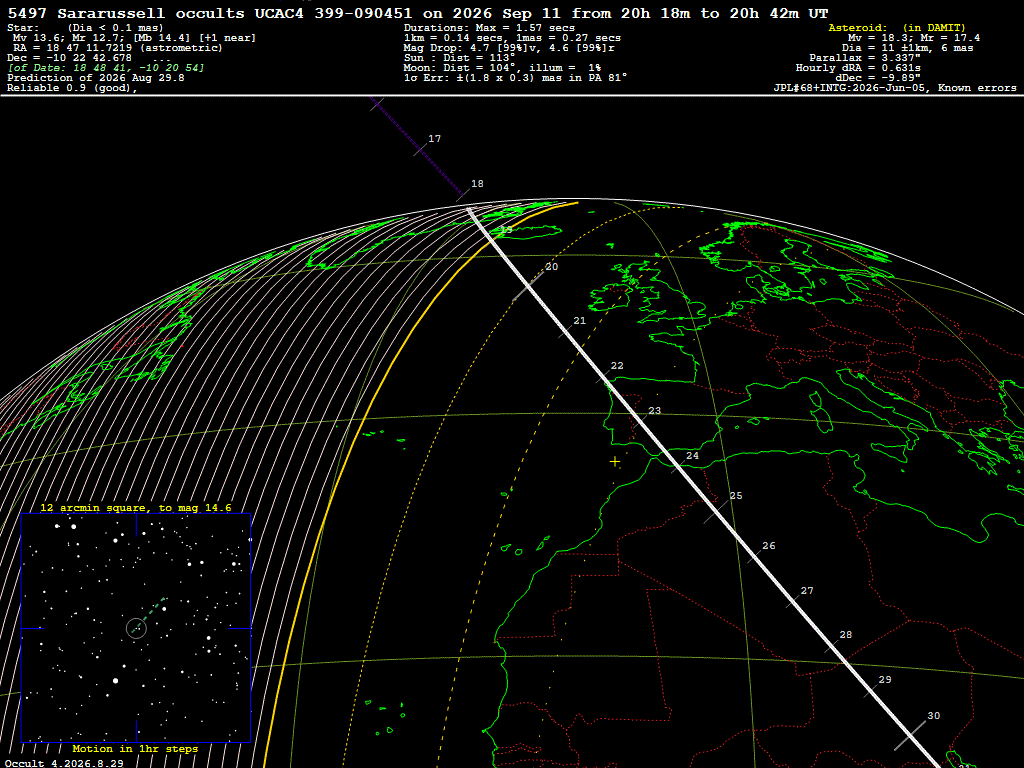1024x768 pixels.
Task: Open the 12 arcmin star finder chart
Action: [x=136, y=628]
